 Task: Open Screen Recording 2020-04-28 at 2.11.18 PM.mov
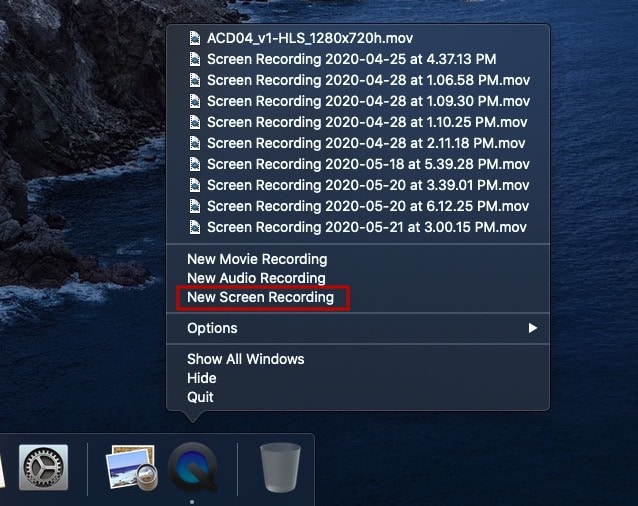366,143
